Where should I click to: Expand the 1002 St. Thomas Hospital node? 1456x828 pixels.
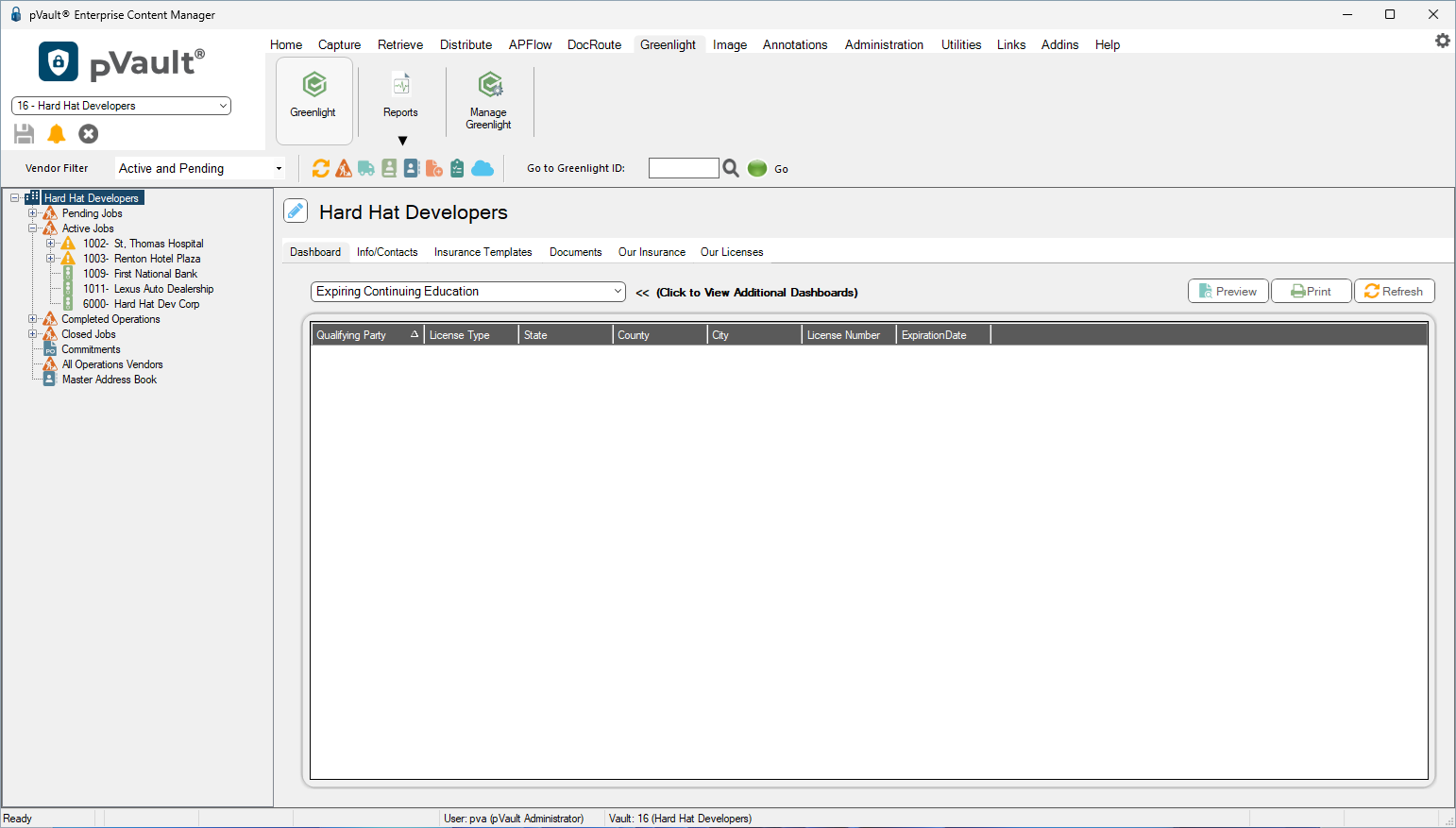click(51, 244)
